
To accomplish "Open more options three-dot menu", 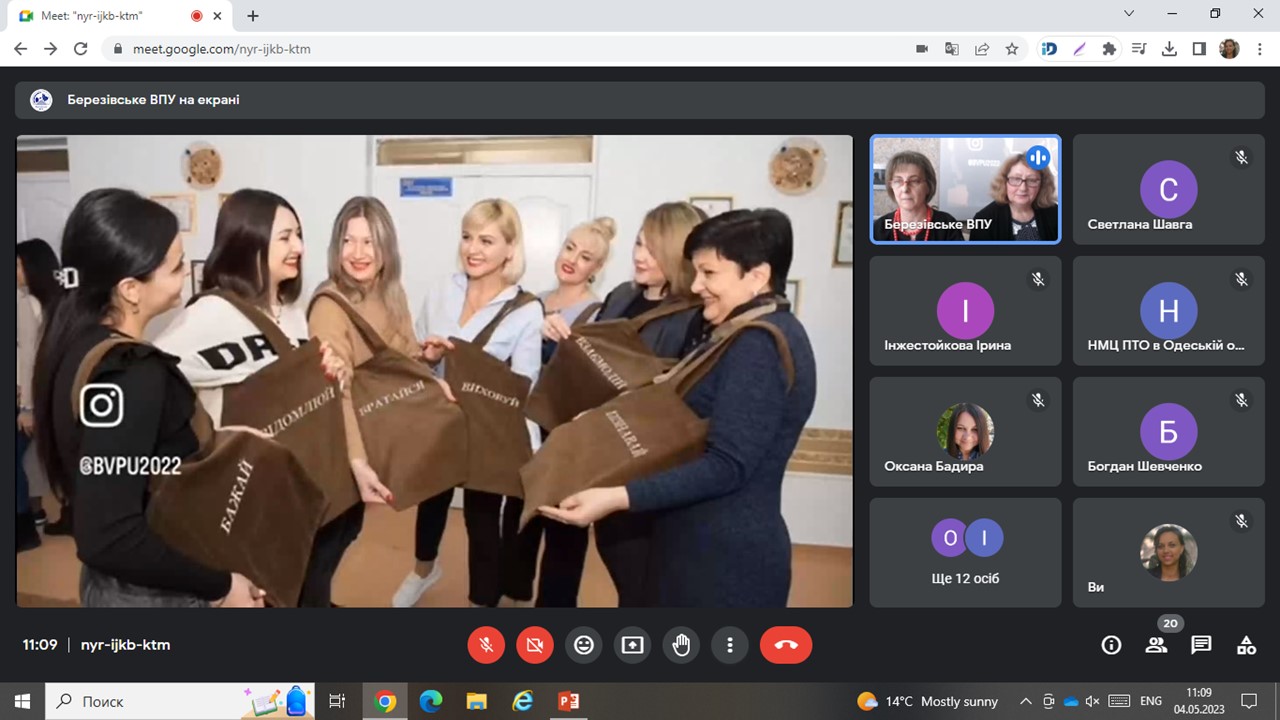I will click(x=730, y=645).
